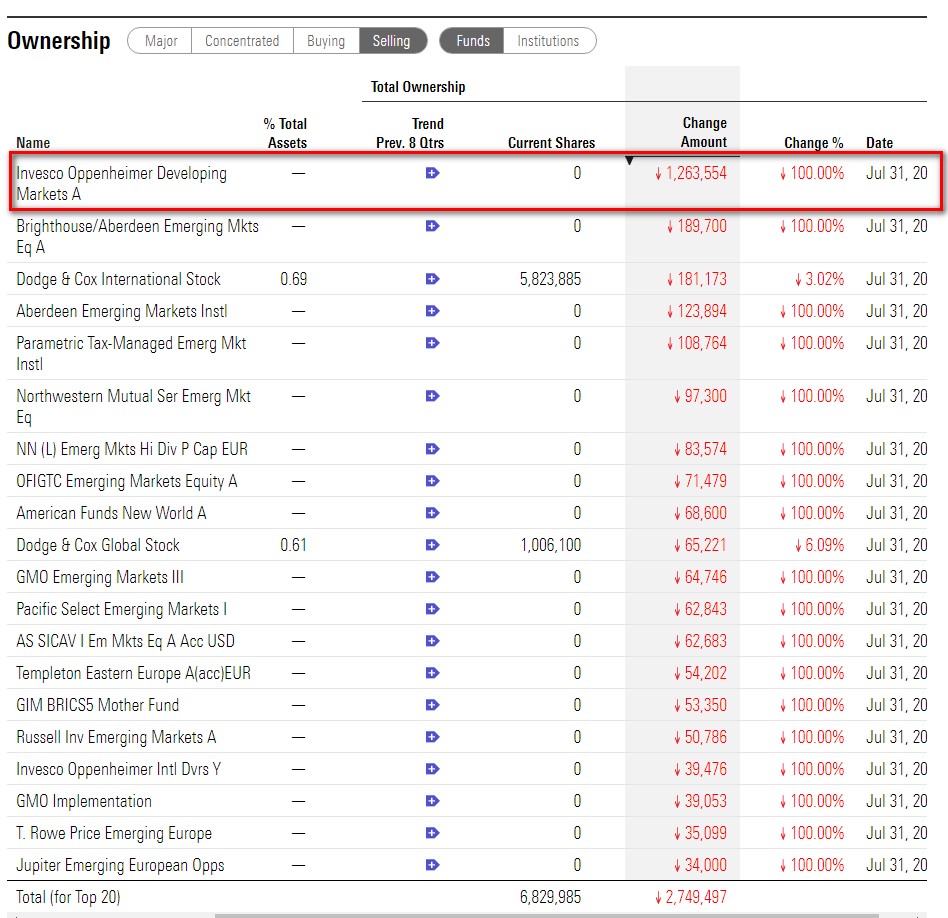Open Brighthouse/Aberdeen Emerging Mkts Eq A fund
This screenshot has width=948, height=918.
(137, 236)
